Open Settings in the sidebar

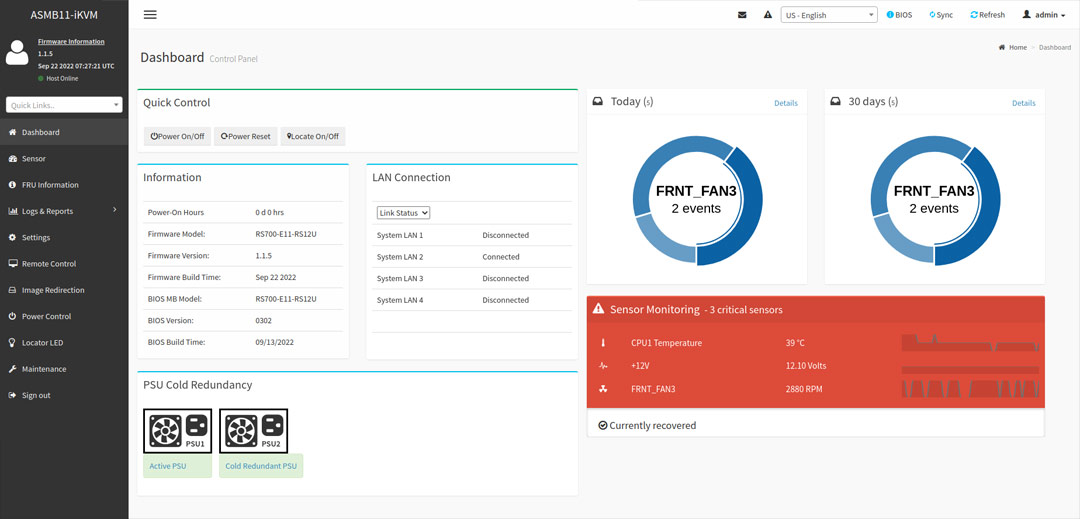pyautogui.click(x=64, y=237)
